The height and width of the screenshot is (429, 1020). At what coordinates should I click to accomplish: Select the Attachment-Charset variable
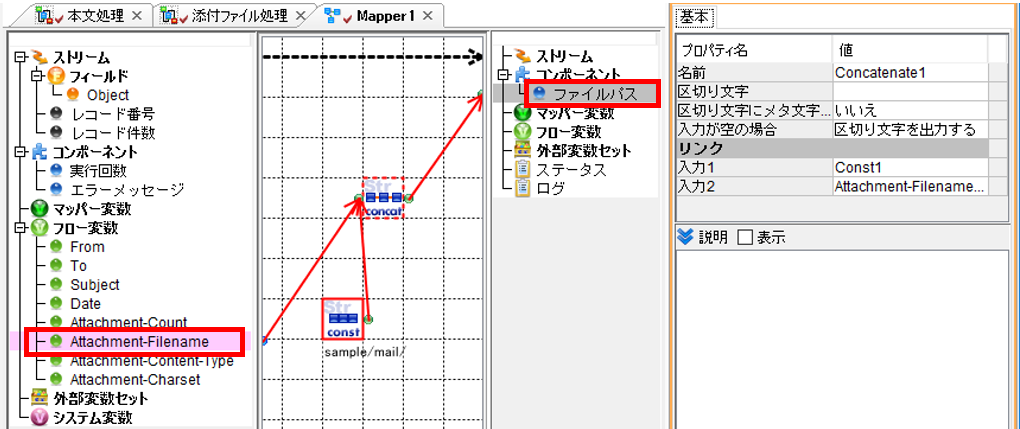pos(135,379)
